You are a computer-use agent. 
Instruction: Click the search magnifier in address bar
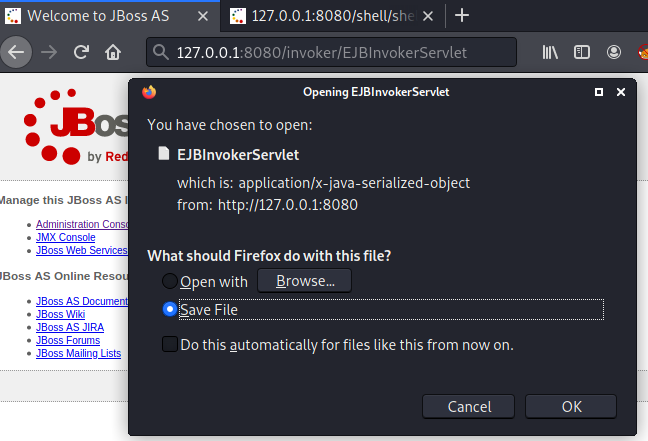[x=160, y=52]
